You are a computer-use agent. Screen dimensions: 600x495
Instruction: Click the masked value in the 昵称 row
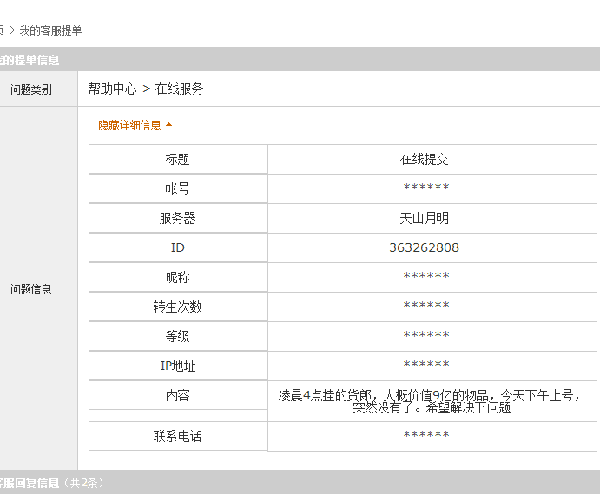(426, 277)
